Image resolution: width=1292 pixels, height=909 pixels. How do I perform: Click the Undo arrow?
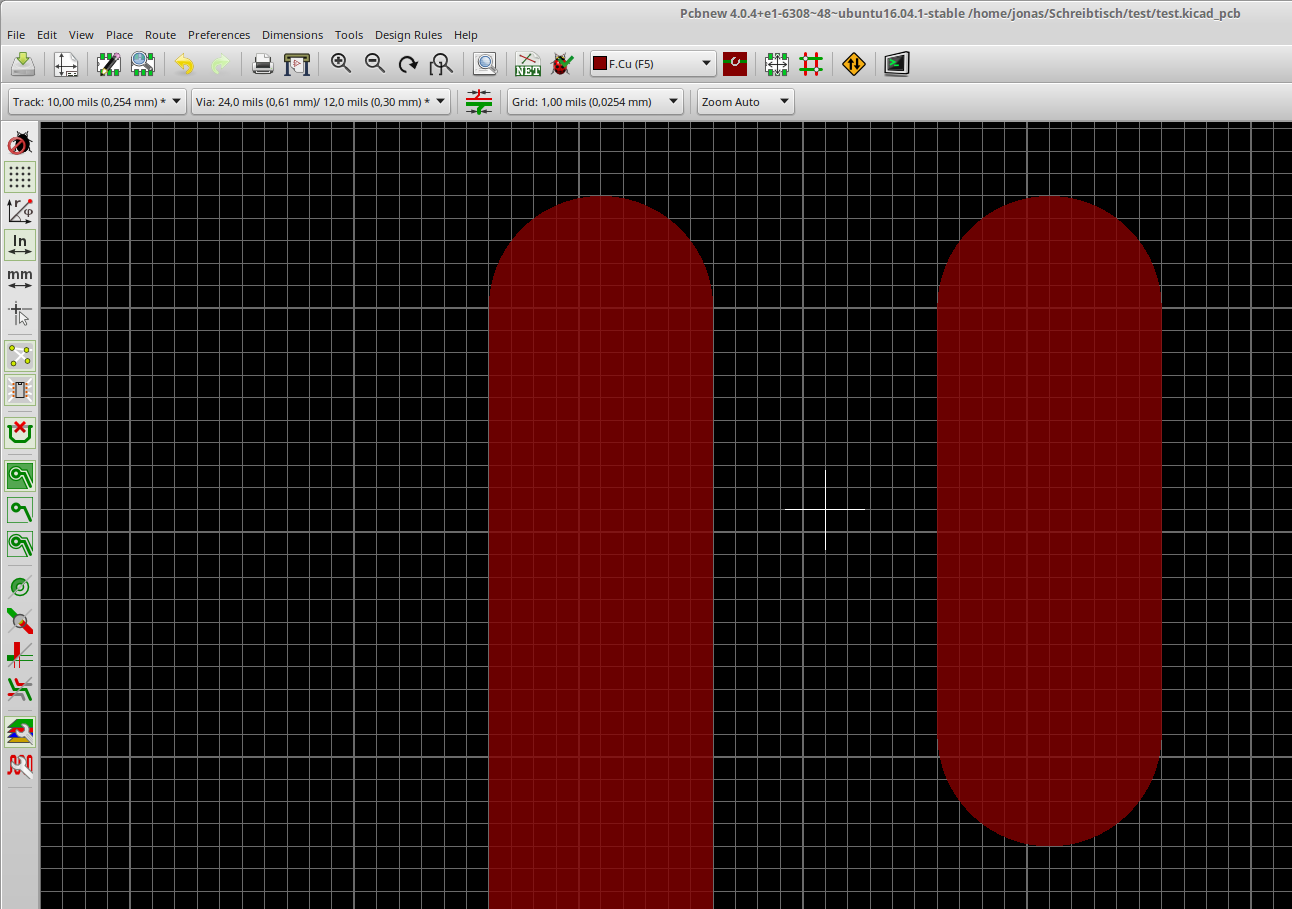[x=184, y=65]
